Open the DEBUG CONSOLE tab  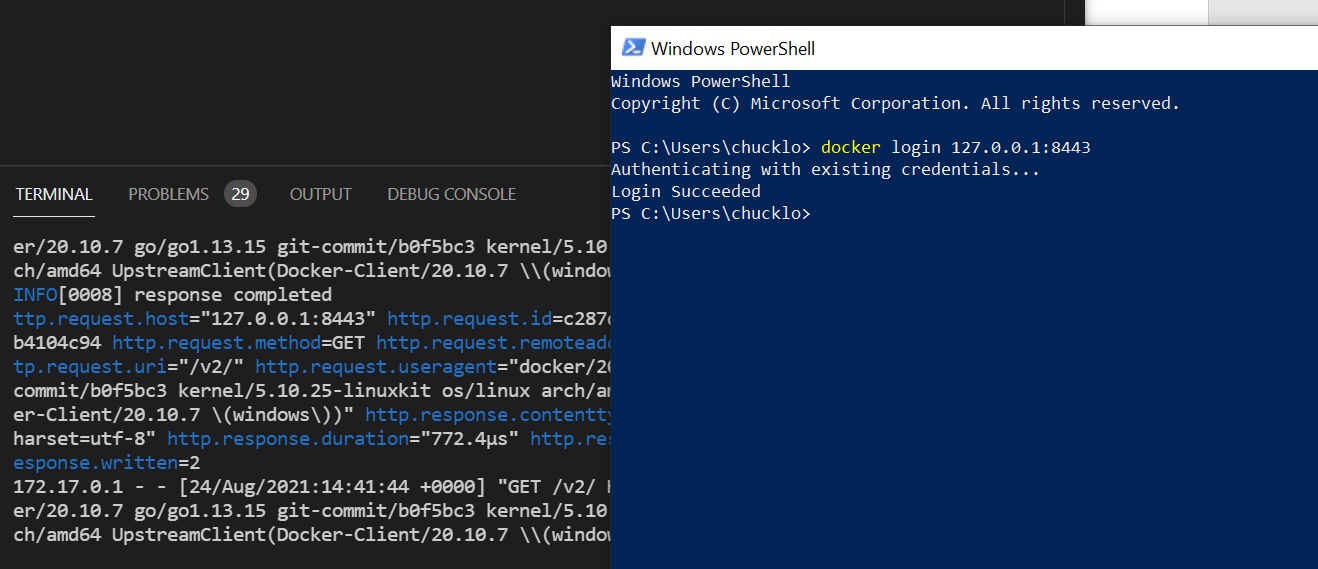(x=451, y=194)
